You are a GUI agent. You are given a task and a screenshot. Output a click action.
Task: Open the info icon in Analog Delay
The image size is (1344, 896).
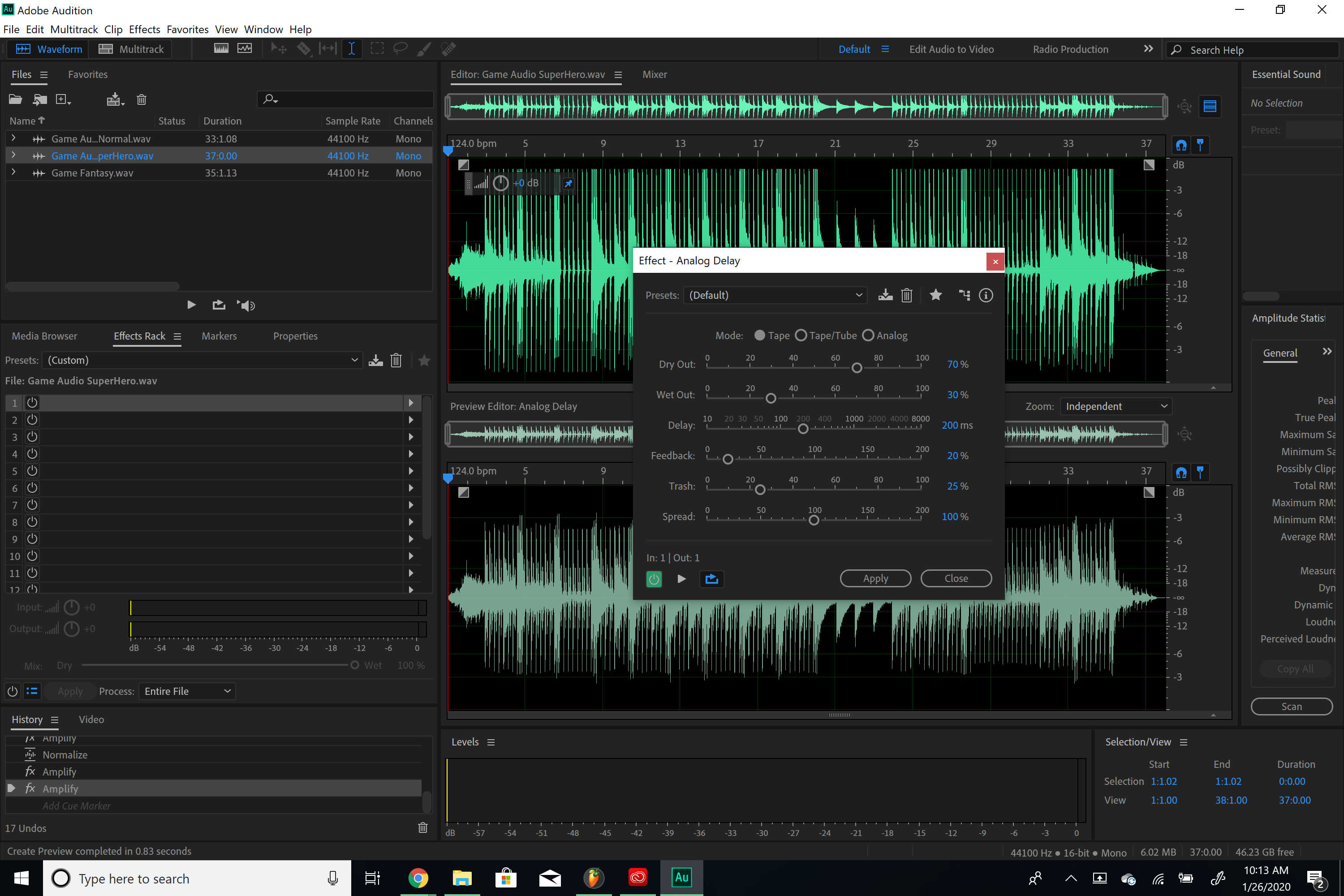click(986, 295)
